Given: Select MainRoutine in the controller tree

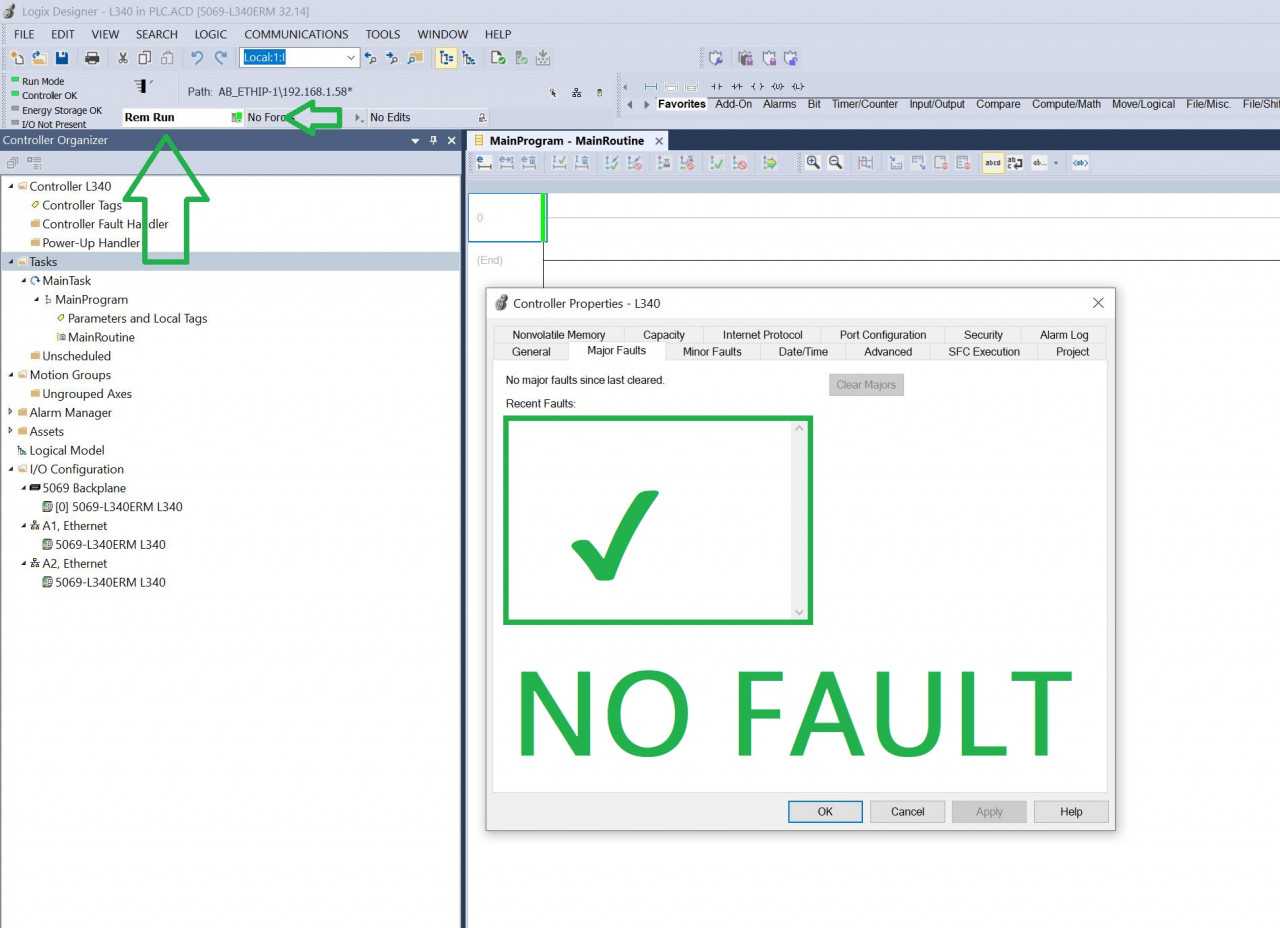Looking at the screenshot, I should coord(101,337).
